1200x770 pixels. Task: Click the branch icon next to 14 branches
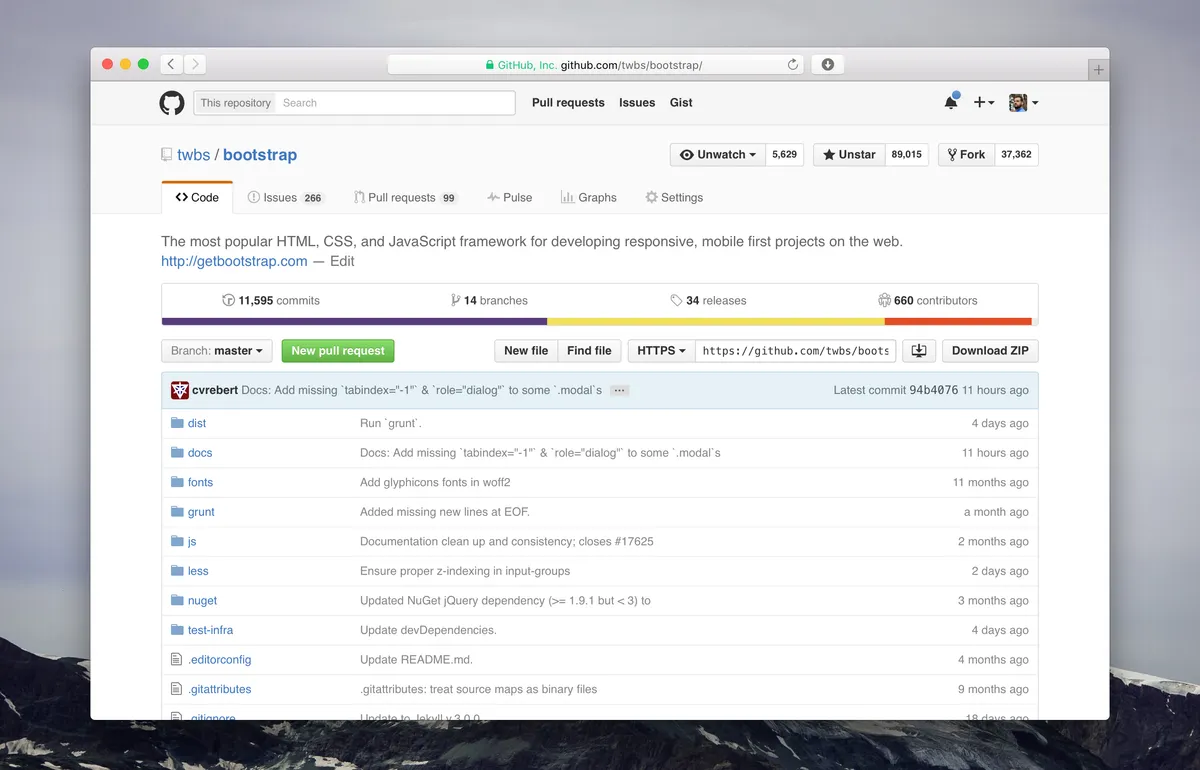pos(456,300)
